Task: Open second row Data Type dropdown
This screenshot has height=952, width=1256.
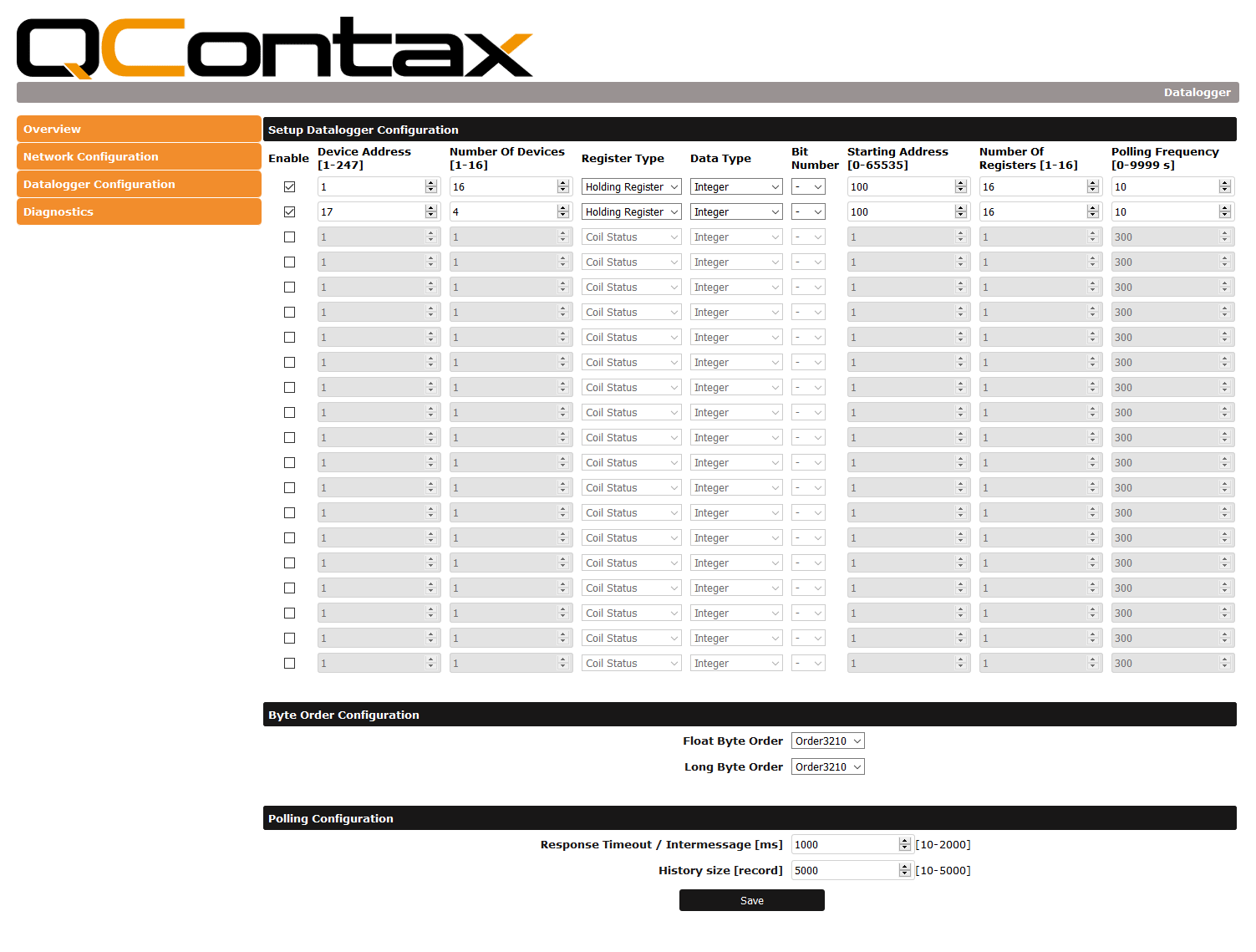Action: [735, 212]
